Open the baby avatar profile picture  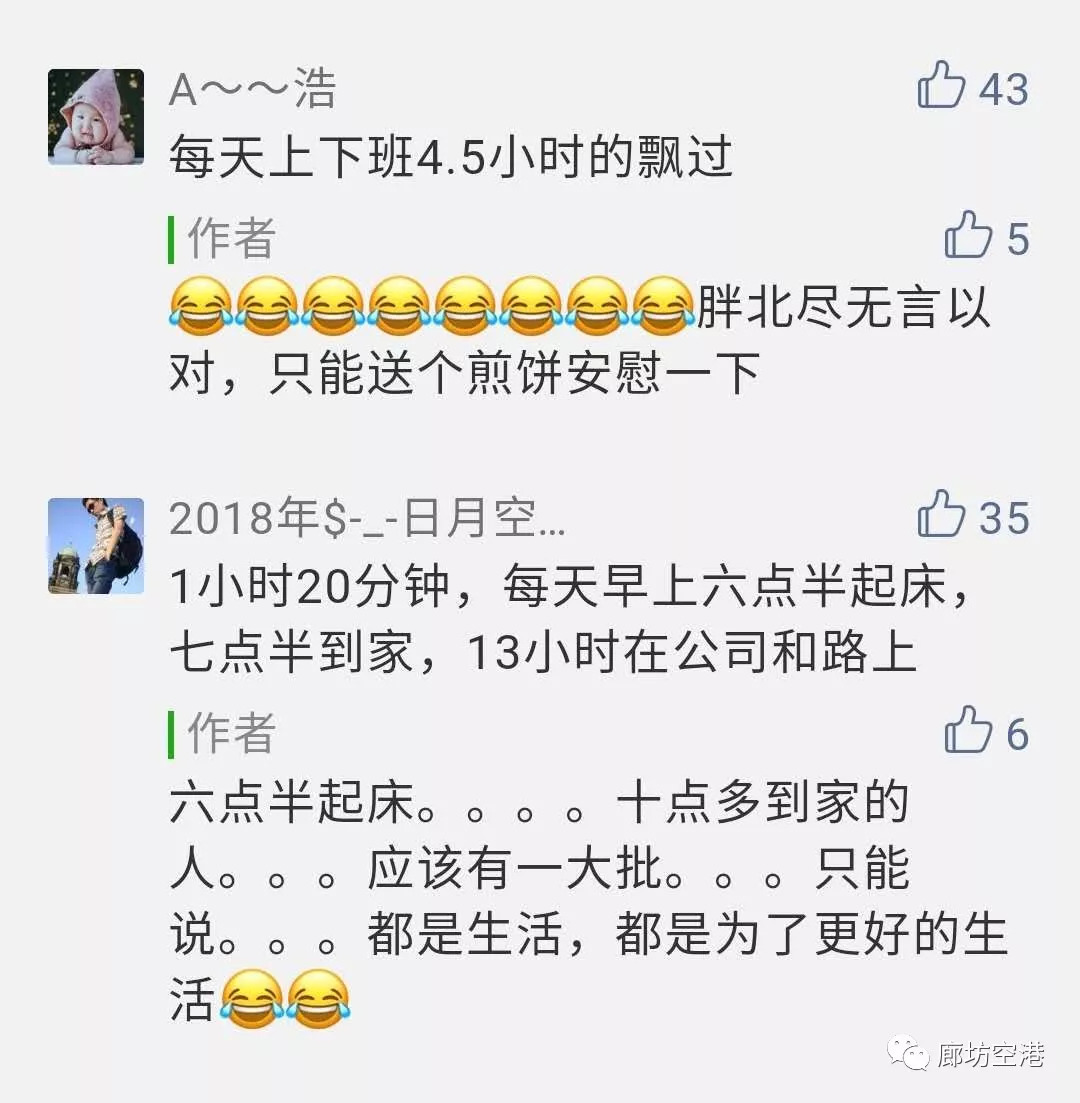96,117
